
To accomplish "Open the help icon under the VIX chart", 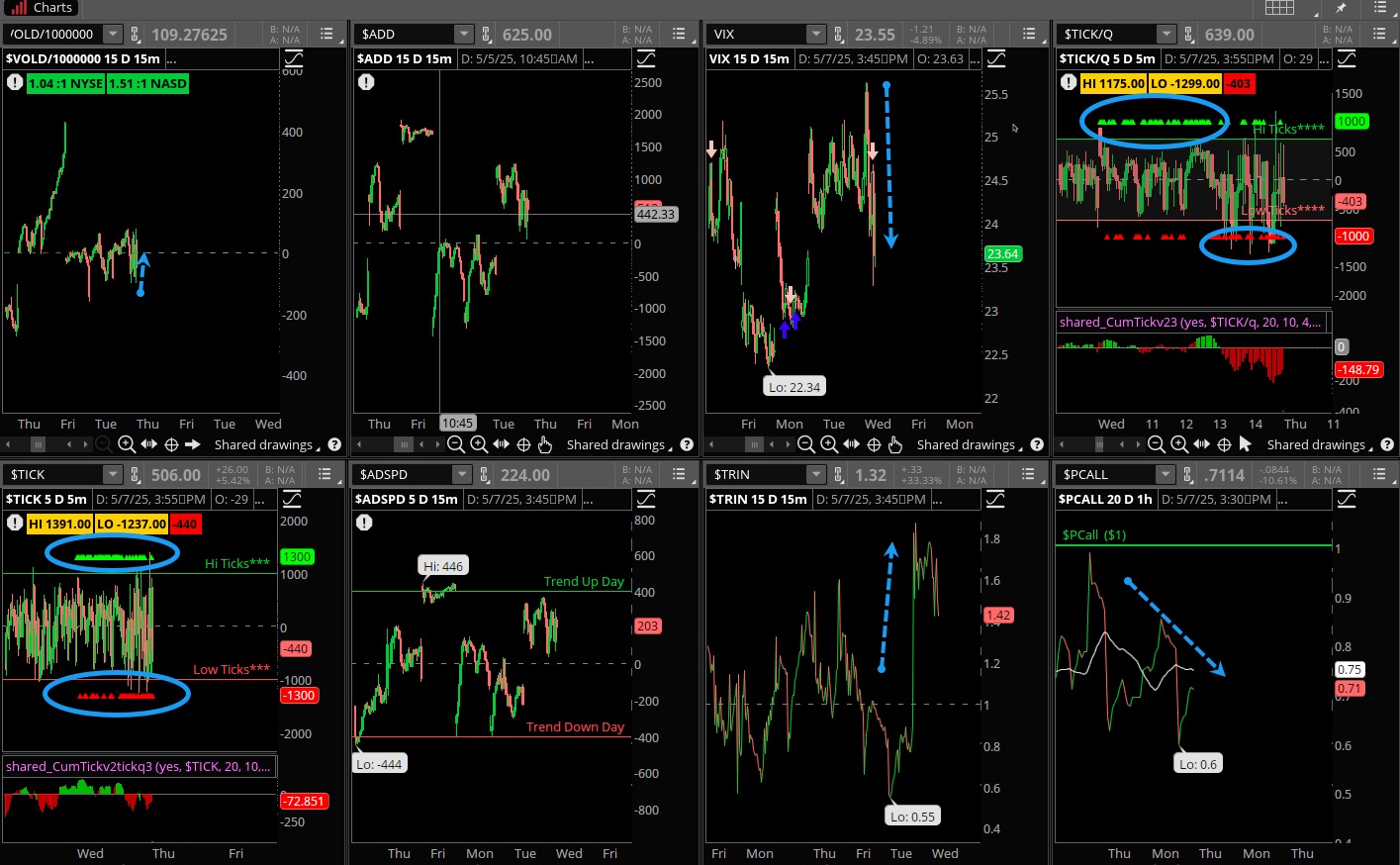I will pos(1037,444).
